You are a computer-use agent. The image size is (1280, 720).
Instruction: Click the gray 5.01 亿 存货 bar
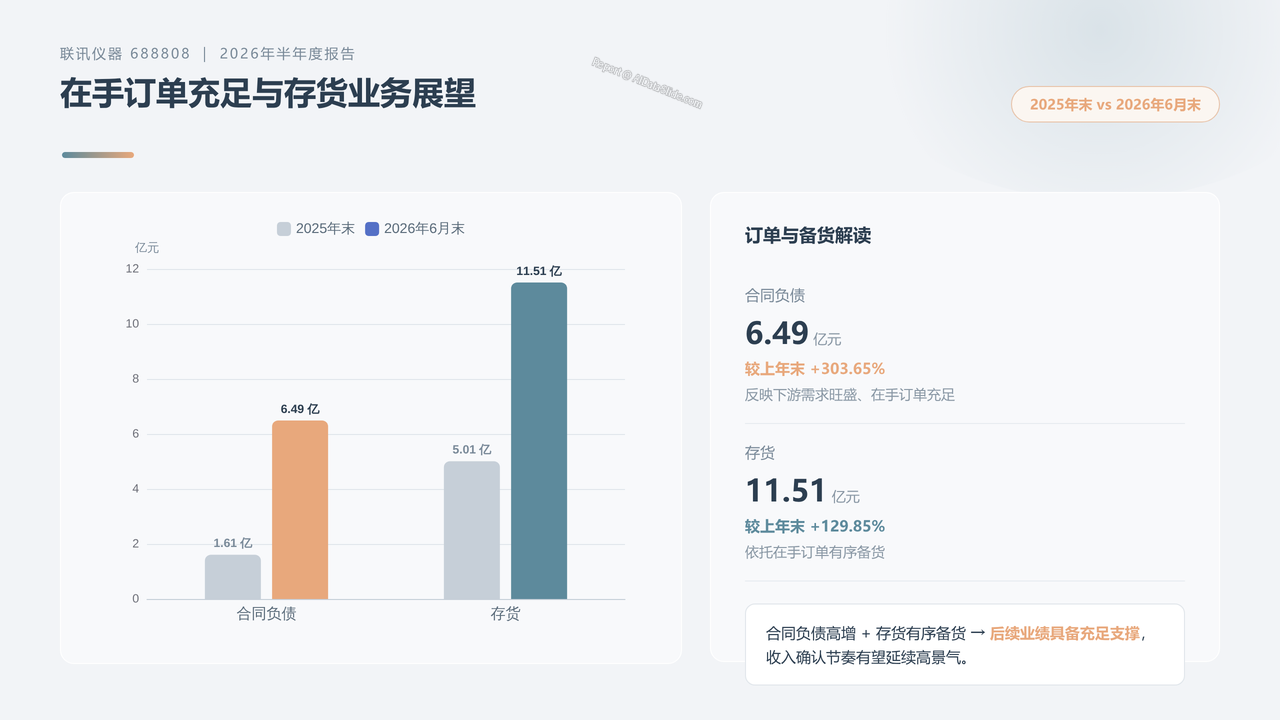click(472, 530)
